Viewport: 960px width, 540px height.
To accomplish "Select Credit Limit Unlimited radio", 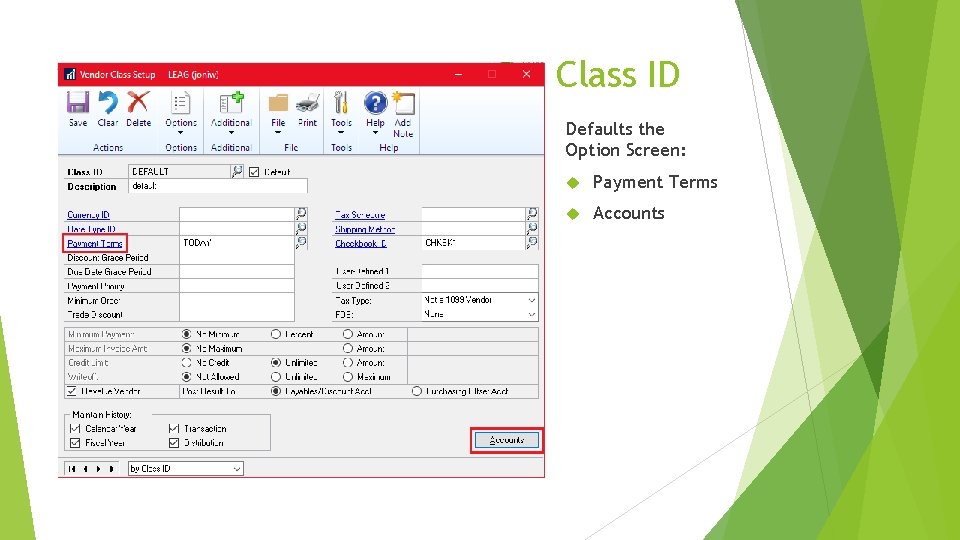I will (276, 362).
